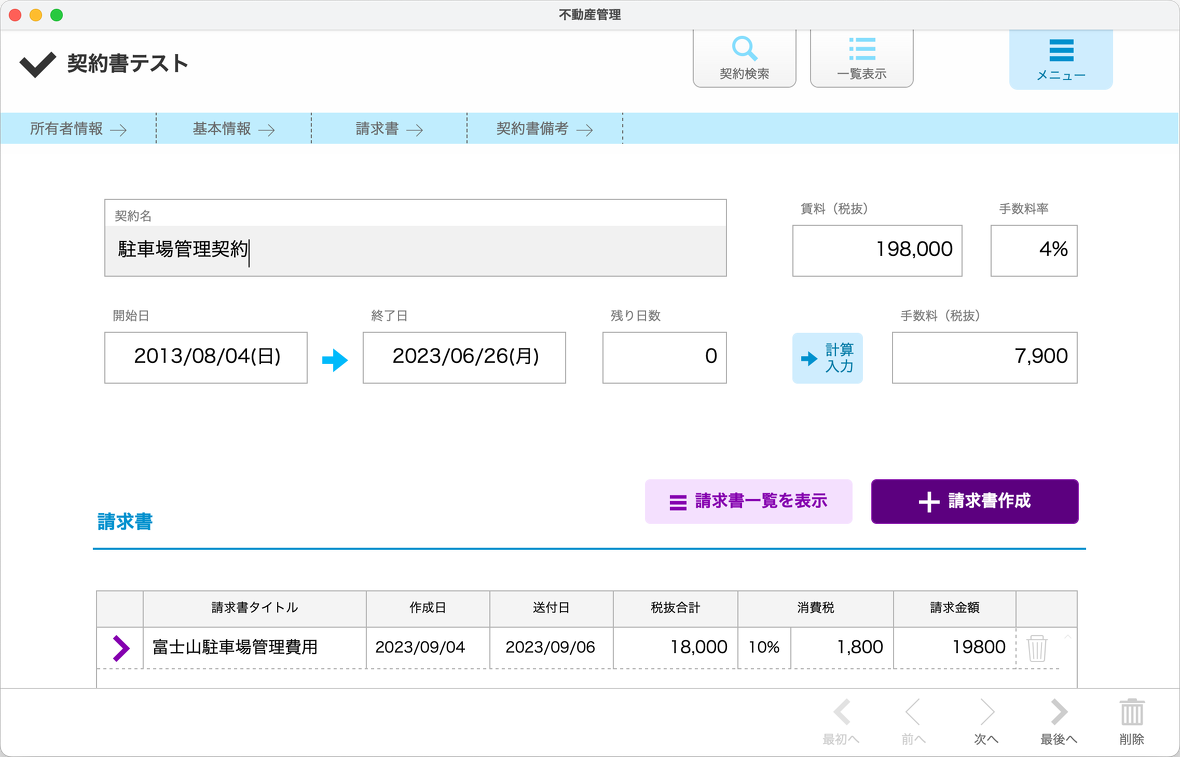Select the 契約書備考 tab
This screenshot has height=757, width=1180.
coord(544,129)
